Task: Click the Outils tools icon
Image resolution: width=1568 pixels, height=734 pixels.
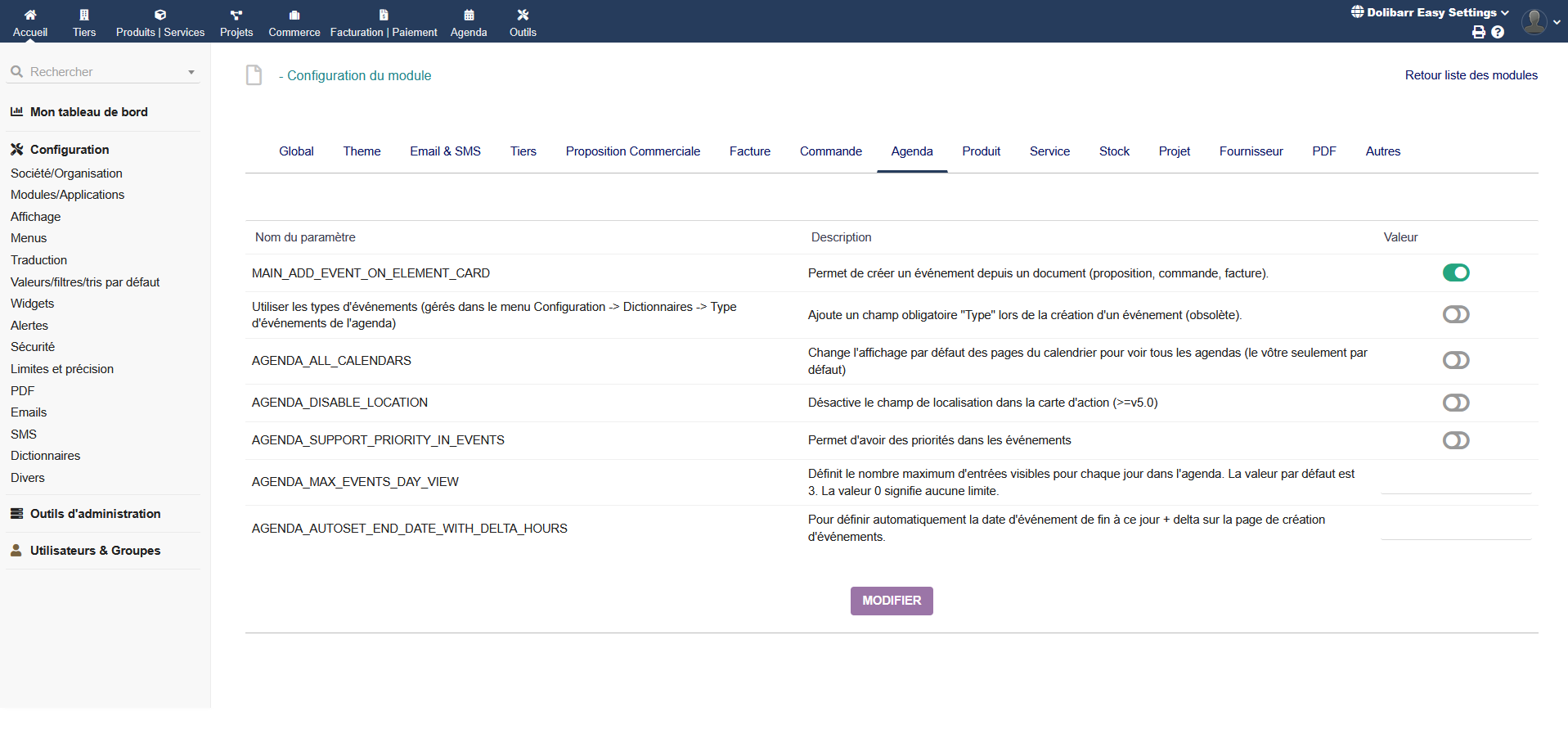Action: click(523, 15)
